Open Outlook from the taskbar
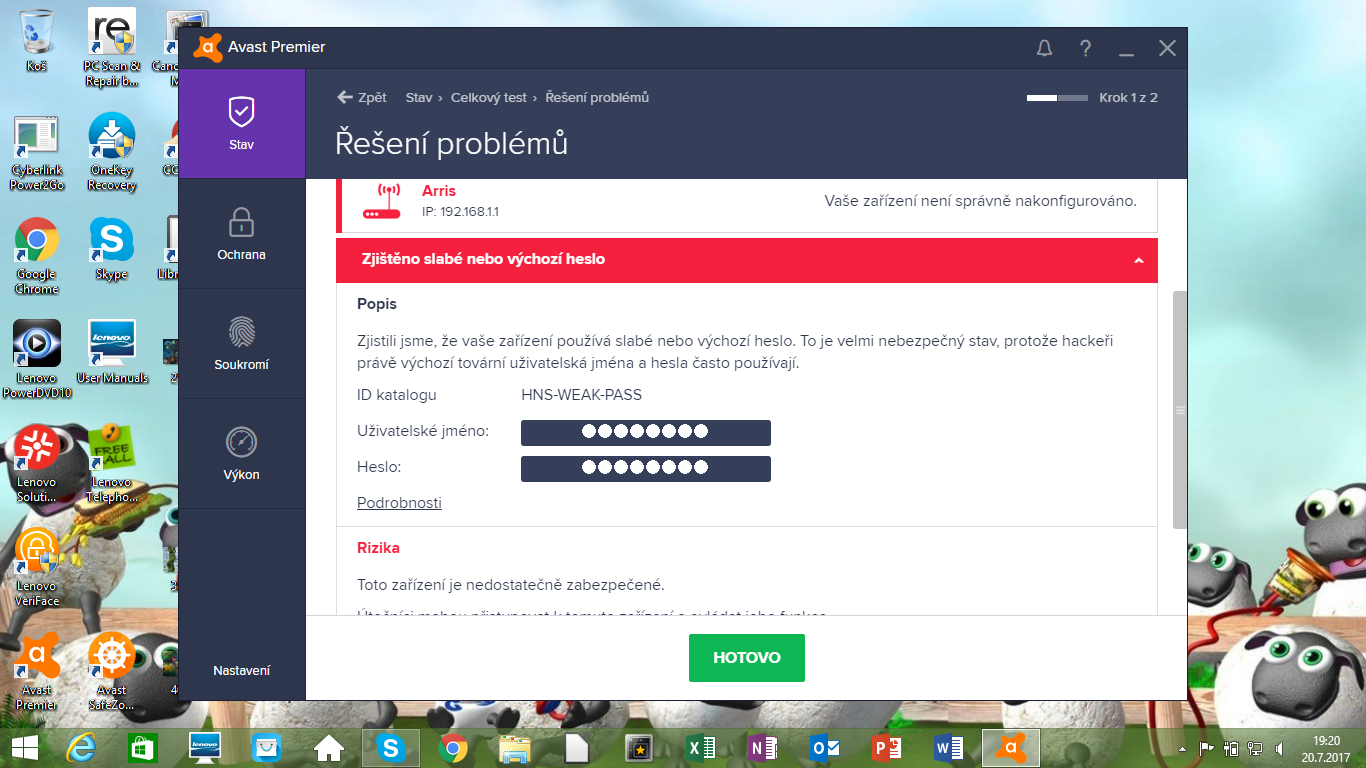Viewport: 1366px width, 768px height. coord(825,747)
